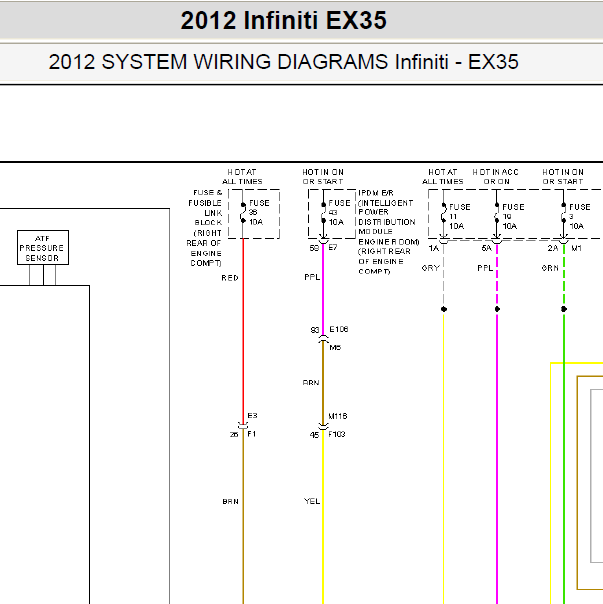Click the connector symbol between E3 and F1

click(243, 426)
